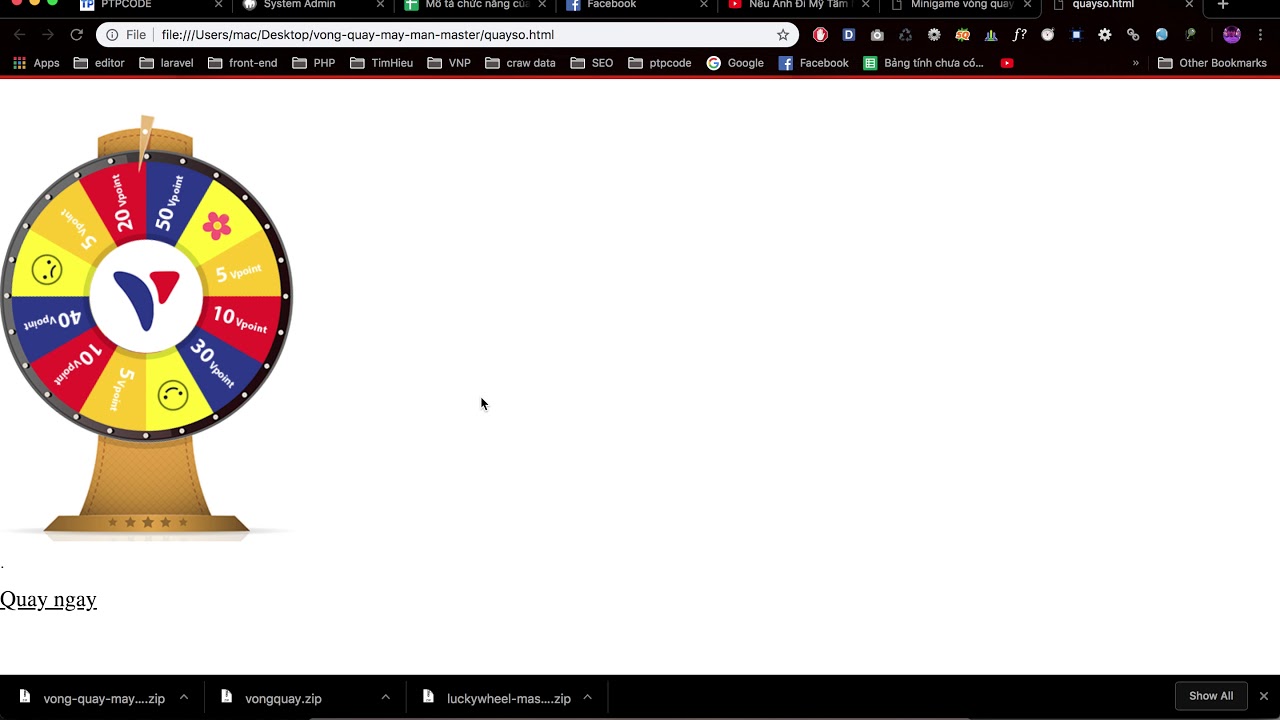Open Chrome's three-dot menu

point(1260,35)
